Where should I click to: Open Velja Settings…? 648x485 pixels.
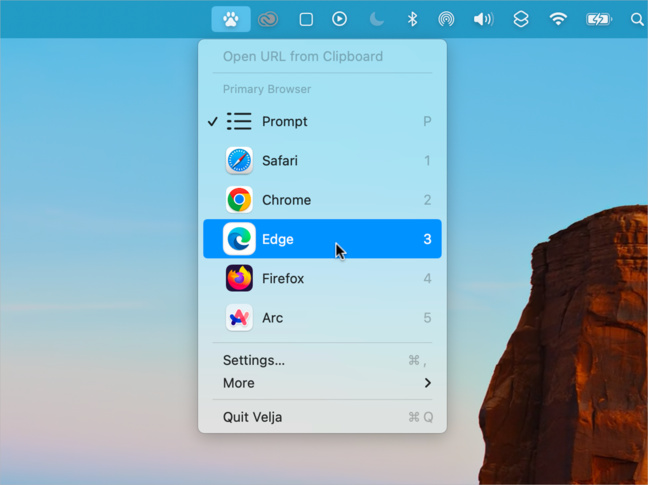(322, 360)
